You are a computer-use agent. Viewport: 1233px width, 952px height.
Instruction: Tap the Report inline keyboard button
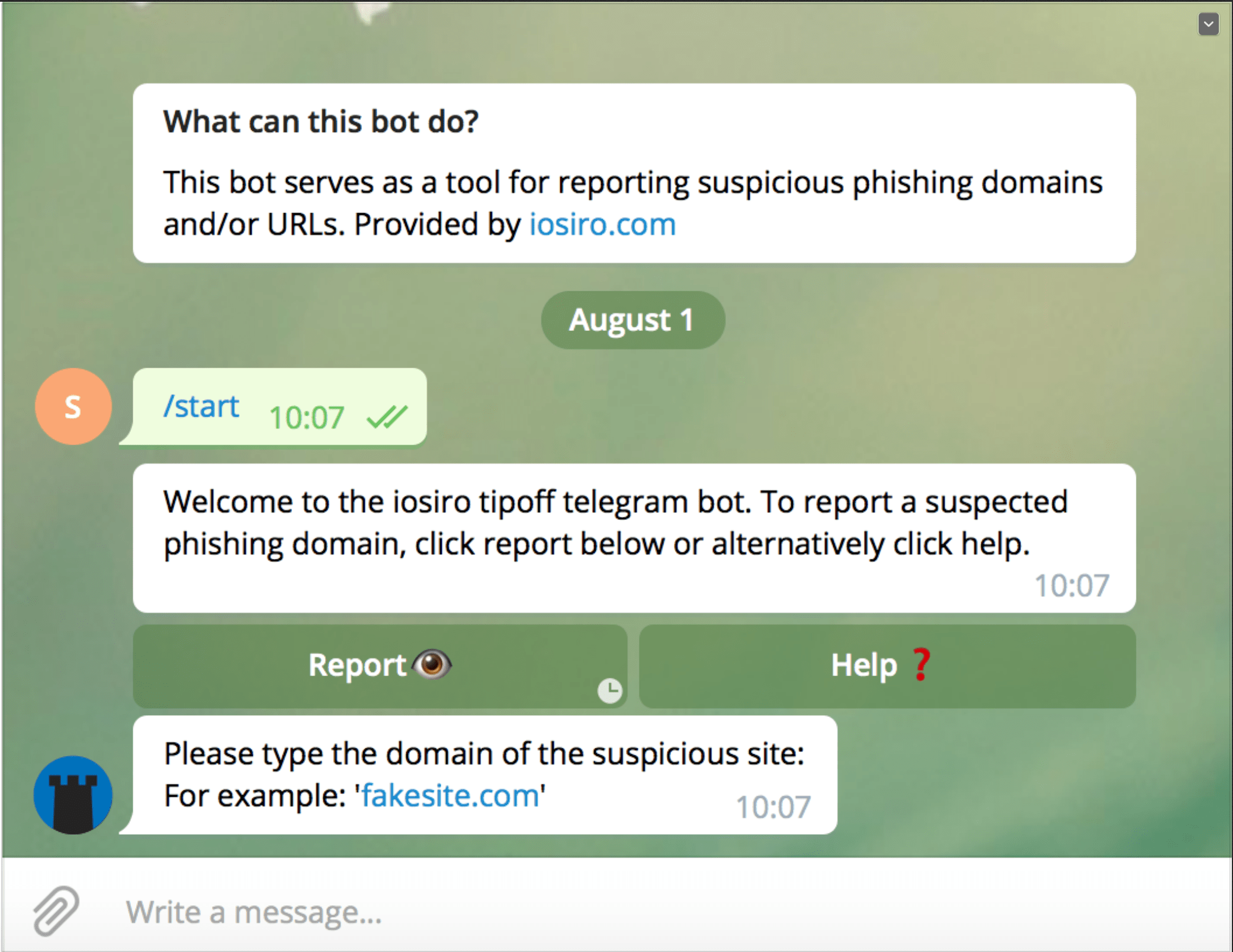coord(380,666)
